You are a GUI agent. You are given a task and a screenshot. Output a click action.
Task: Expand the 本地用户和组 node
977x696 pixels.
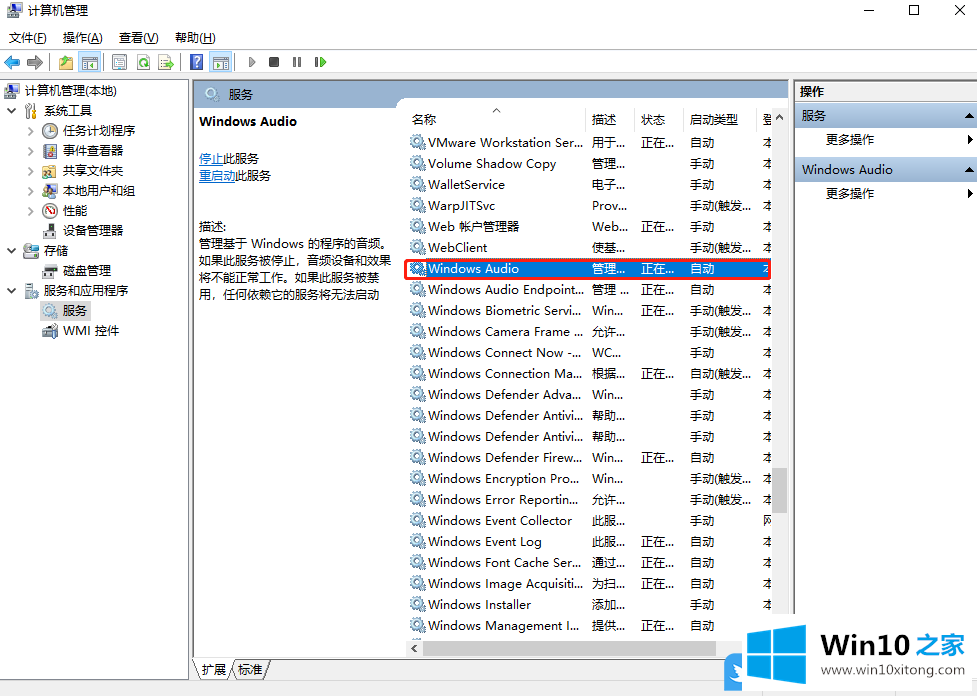tap(31, 191)
